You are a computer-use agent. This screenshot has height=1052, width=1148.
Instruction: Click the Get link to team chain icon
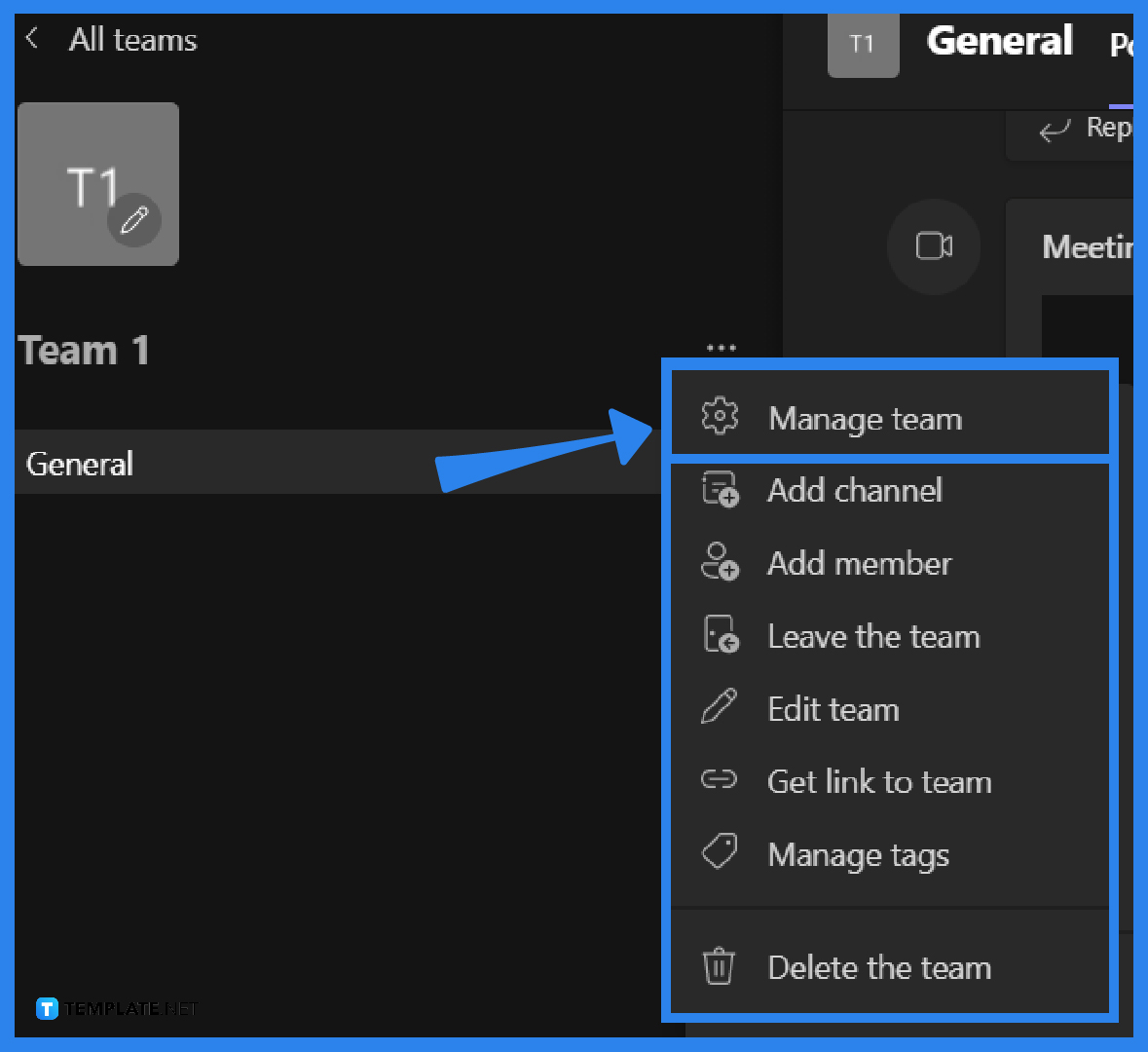(720, 780)
